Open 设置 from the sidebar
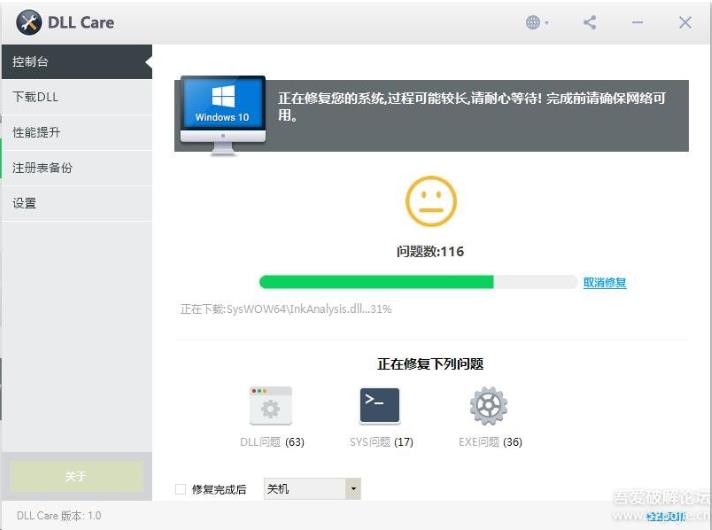The height and width of the screenshot is (530, 712). [76, 203]
